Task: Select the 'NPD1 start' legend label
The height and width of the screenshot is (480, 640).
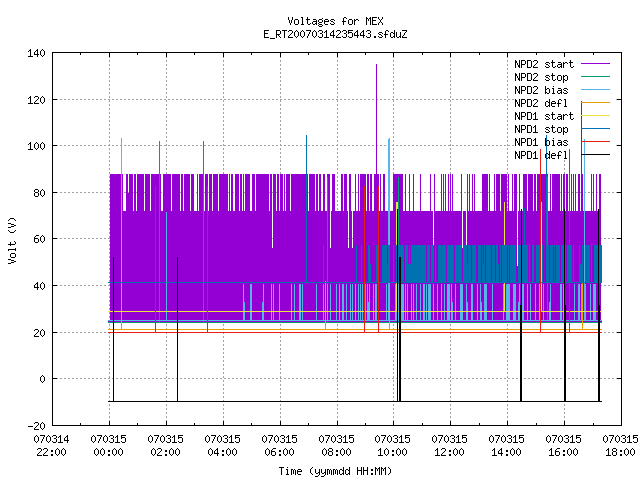Action: [x=544, y=116]
